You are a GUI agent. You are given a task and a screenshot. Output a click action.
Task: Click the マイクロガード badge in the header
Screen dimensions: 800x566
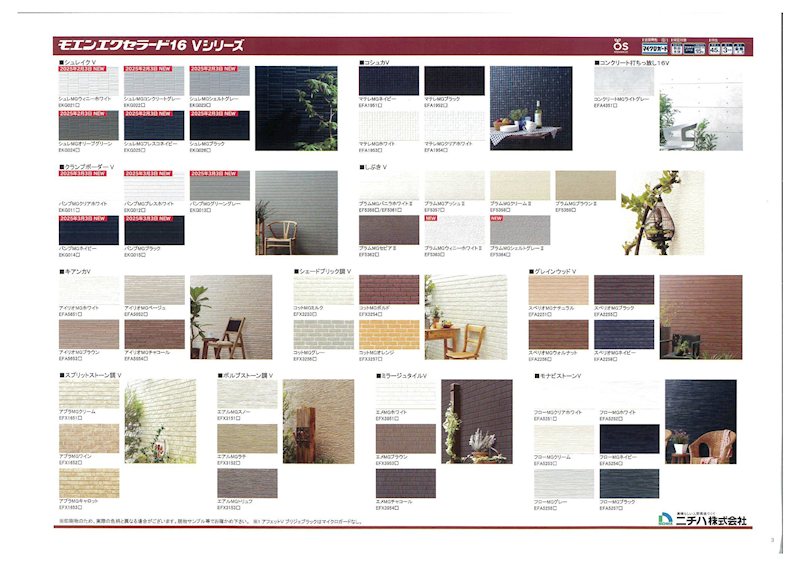655,48
